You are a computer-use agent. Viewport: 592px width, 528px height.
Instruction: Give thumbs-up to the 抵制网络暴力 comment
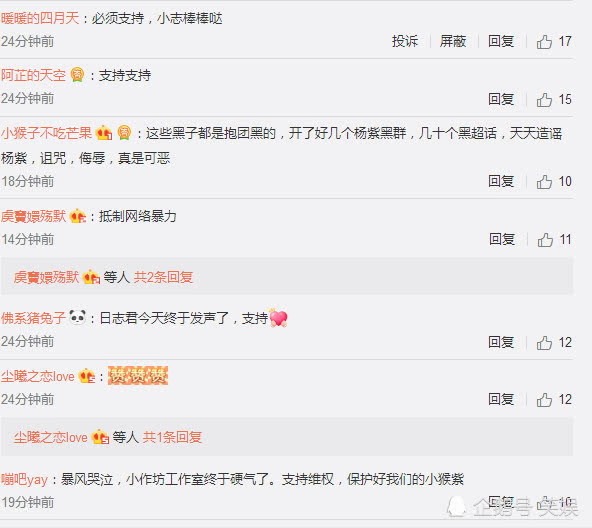click(x=545, y=239)
